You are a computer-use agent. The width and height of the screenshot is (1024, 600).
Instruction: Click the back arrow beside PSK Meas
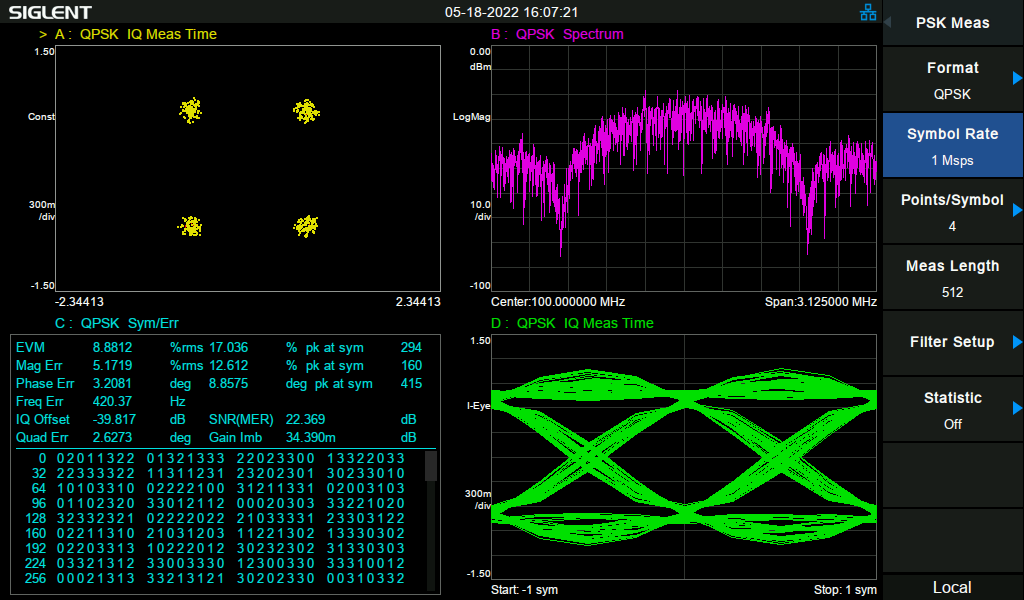888,22
